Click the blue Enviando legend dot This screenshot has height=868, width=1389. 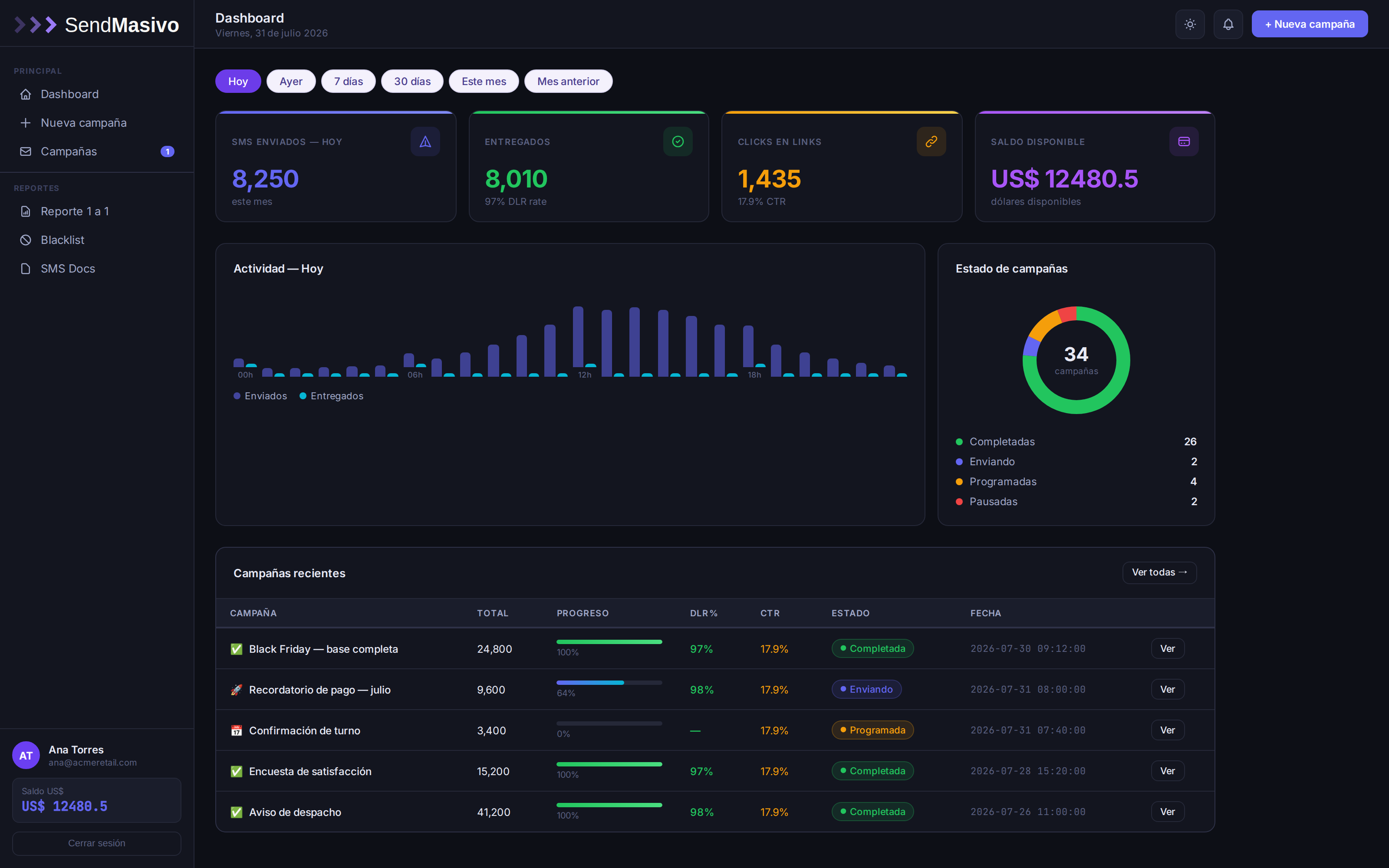[959, 462]
